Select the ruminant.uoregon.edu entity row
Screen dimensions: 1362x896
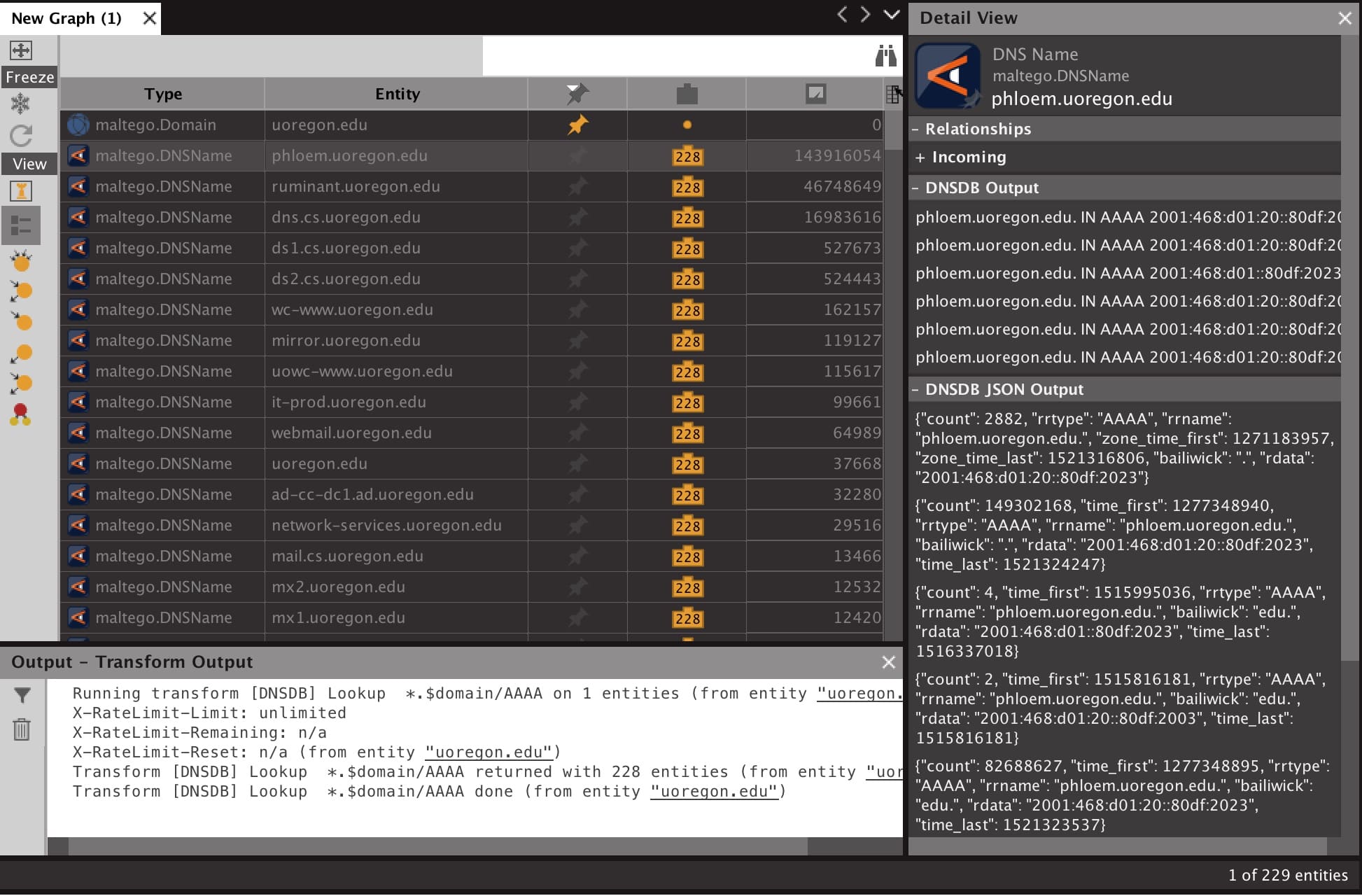[472, 187]
